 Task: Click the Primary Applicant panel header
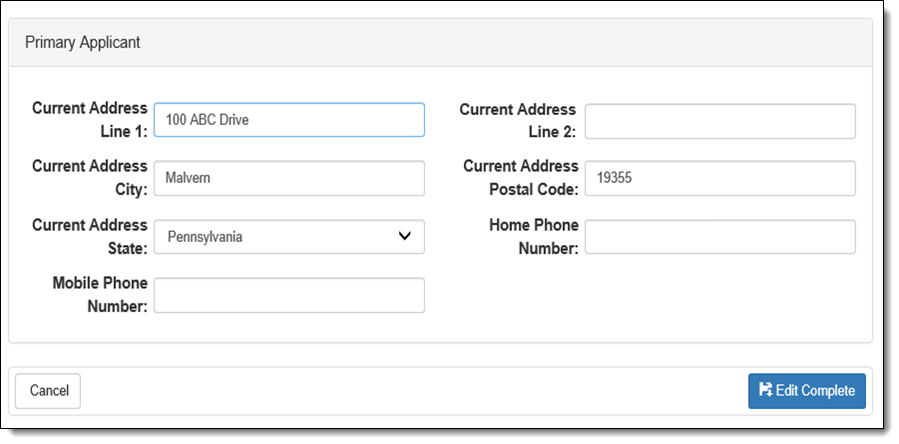click(x=440, y=42)
